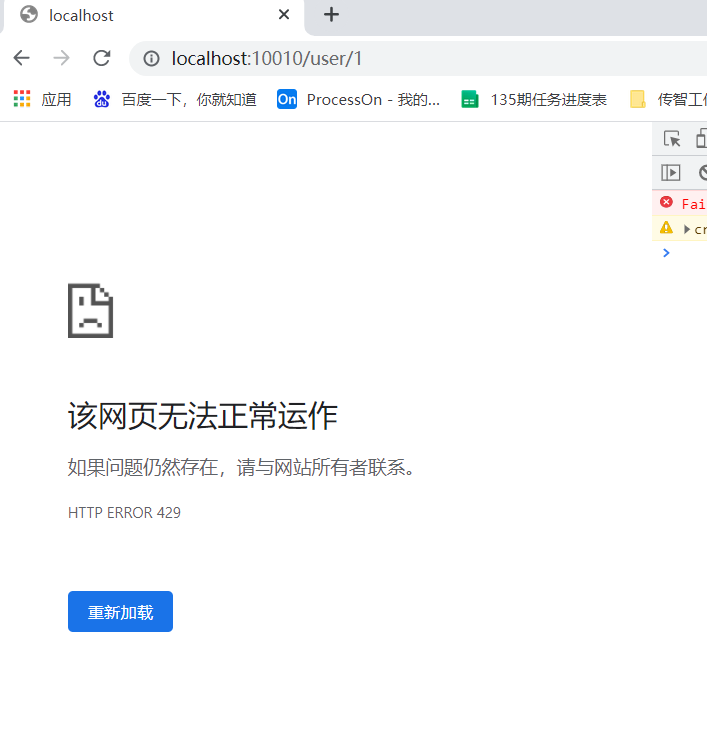This screenshot has width=707, height=730.
Task: Open the 应用 apps shortcut
Action: pos(42,99)
